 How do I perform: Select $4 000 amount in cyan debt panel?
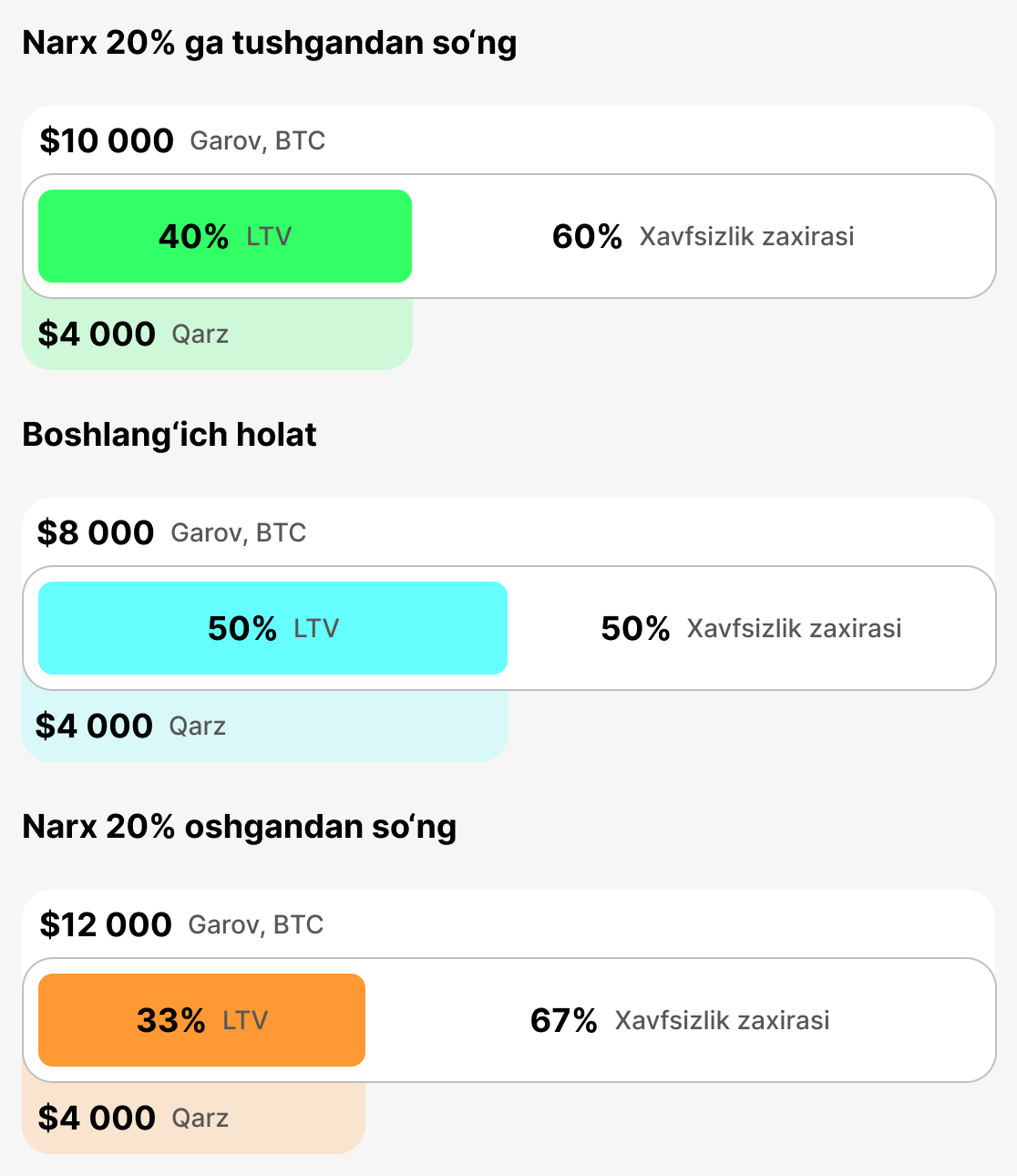click(94, 726)
